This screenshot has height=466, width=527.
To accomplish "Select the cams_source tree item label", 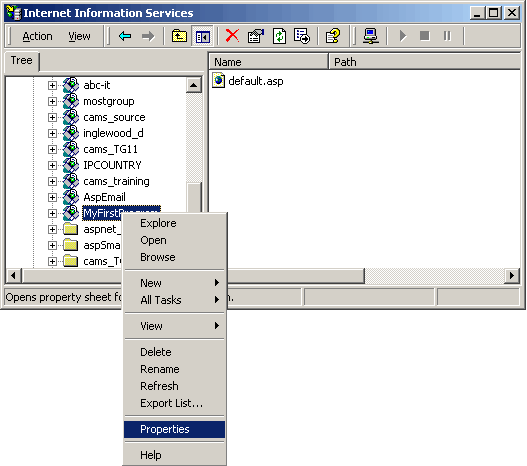I will point(114,117).
